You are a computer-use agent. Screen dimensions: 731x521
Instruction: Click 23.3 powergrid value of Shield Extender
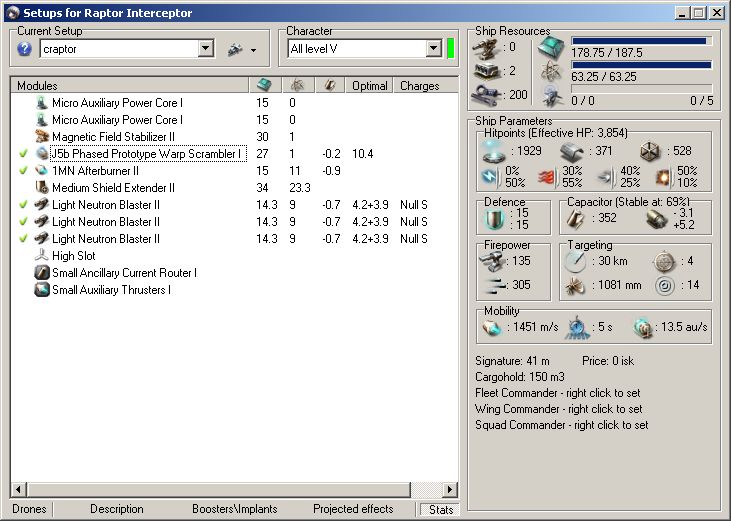pyautogui.click(x=300, y=188)
